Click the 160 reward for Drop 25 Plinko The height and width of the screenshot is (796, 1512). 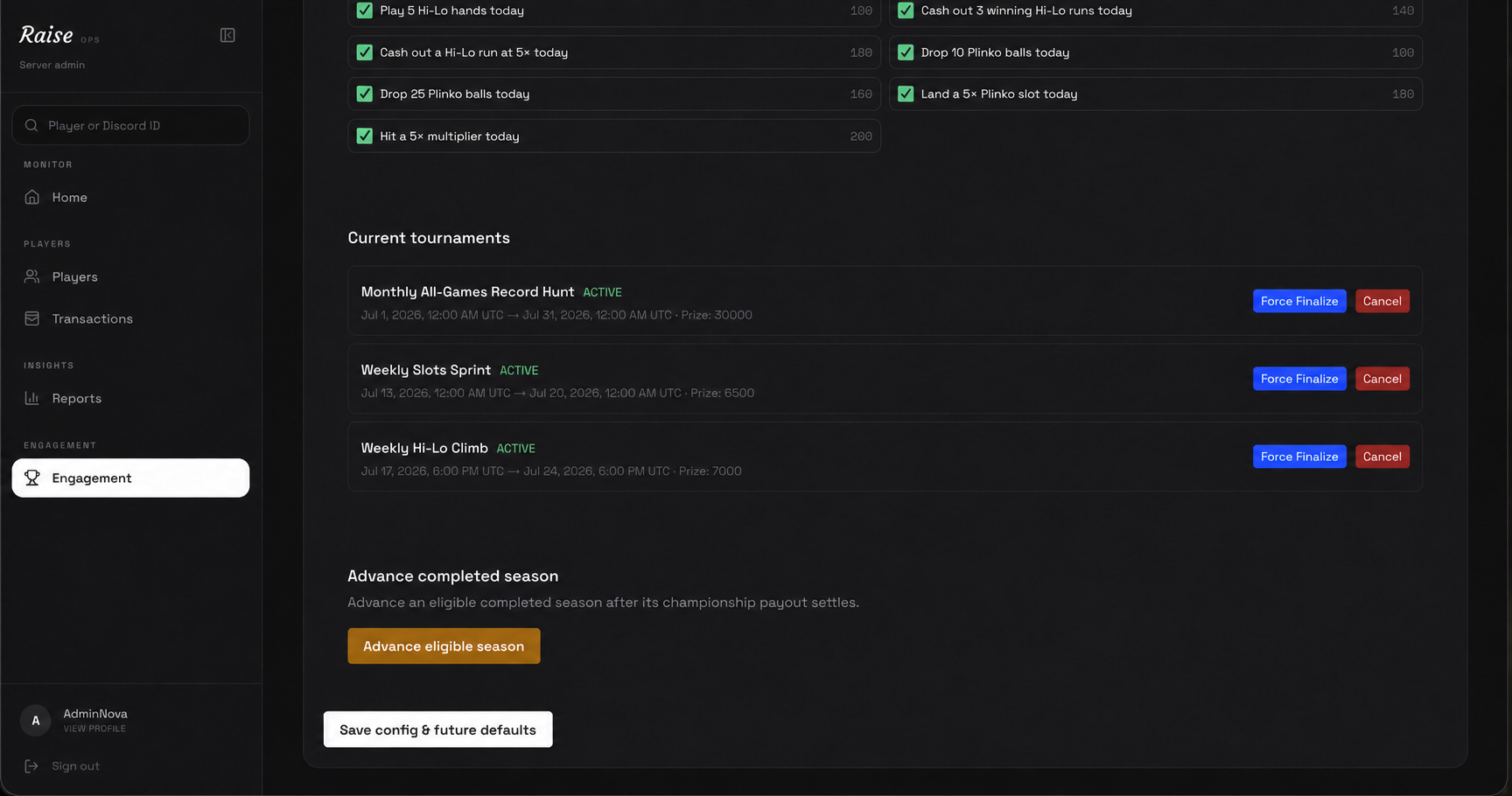[x=861, y=94]
